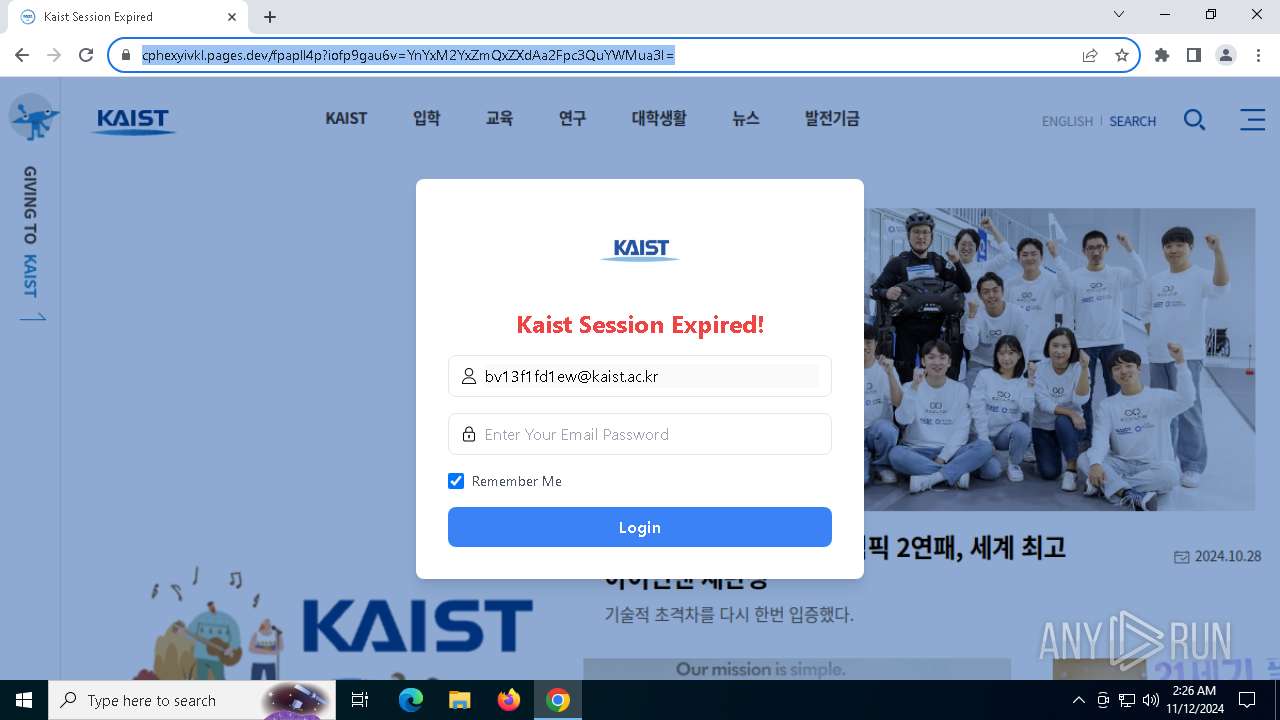This screenshot has height=720, width=1280.
Task: Click the taskbar Type here to search box
Action: pyautogui.click(x=190, y=700)
